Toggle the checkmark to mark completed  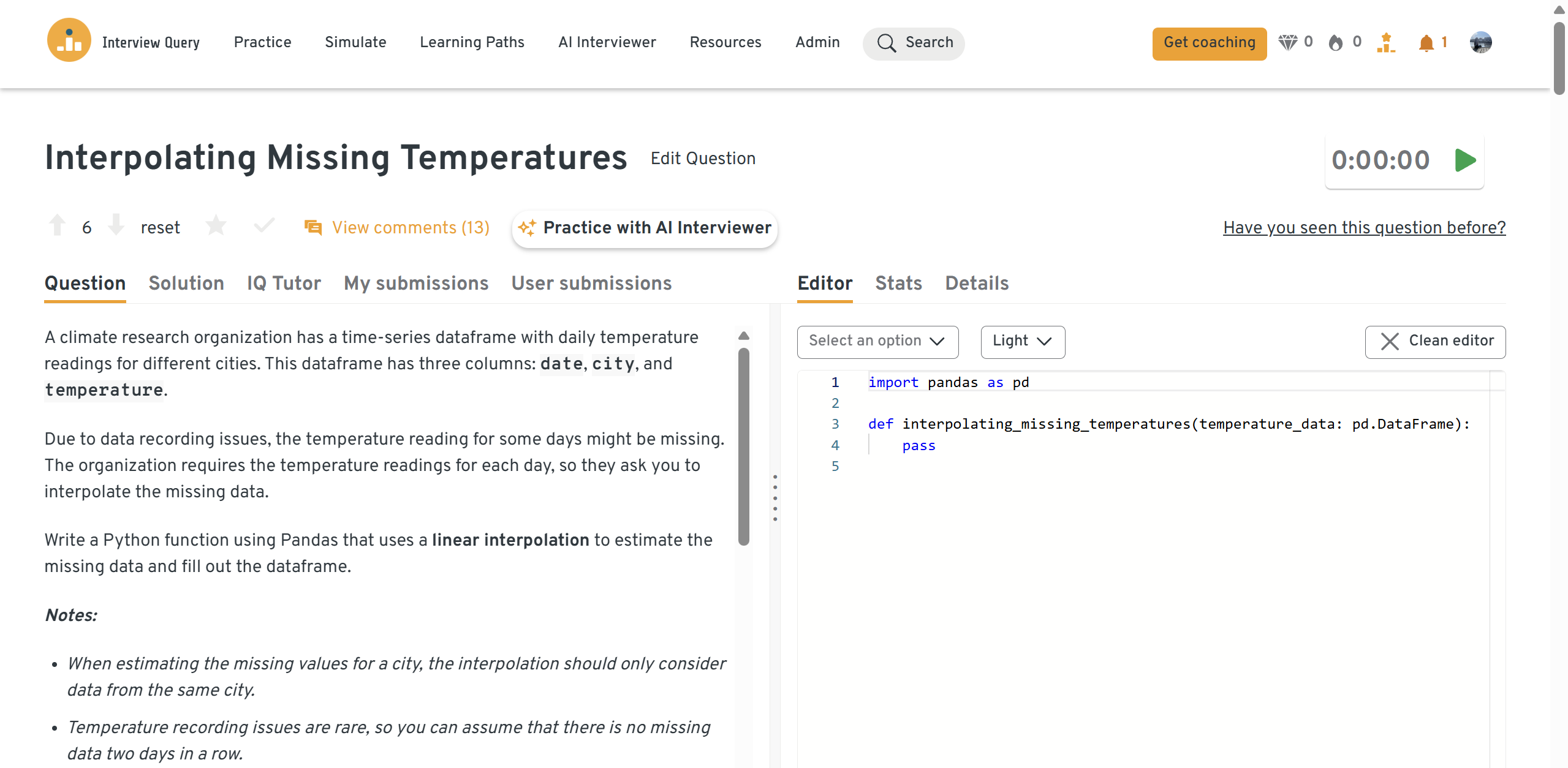(264, 226)
